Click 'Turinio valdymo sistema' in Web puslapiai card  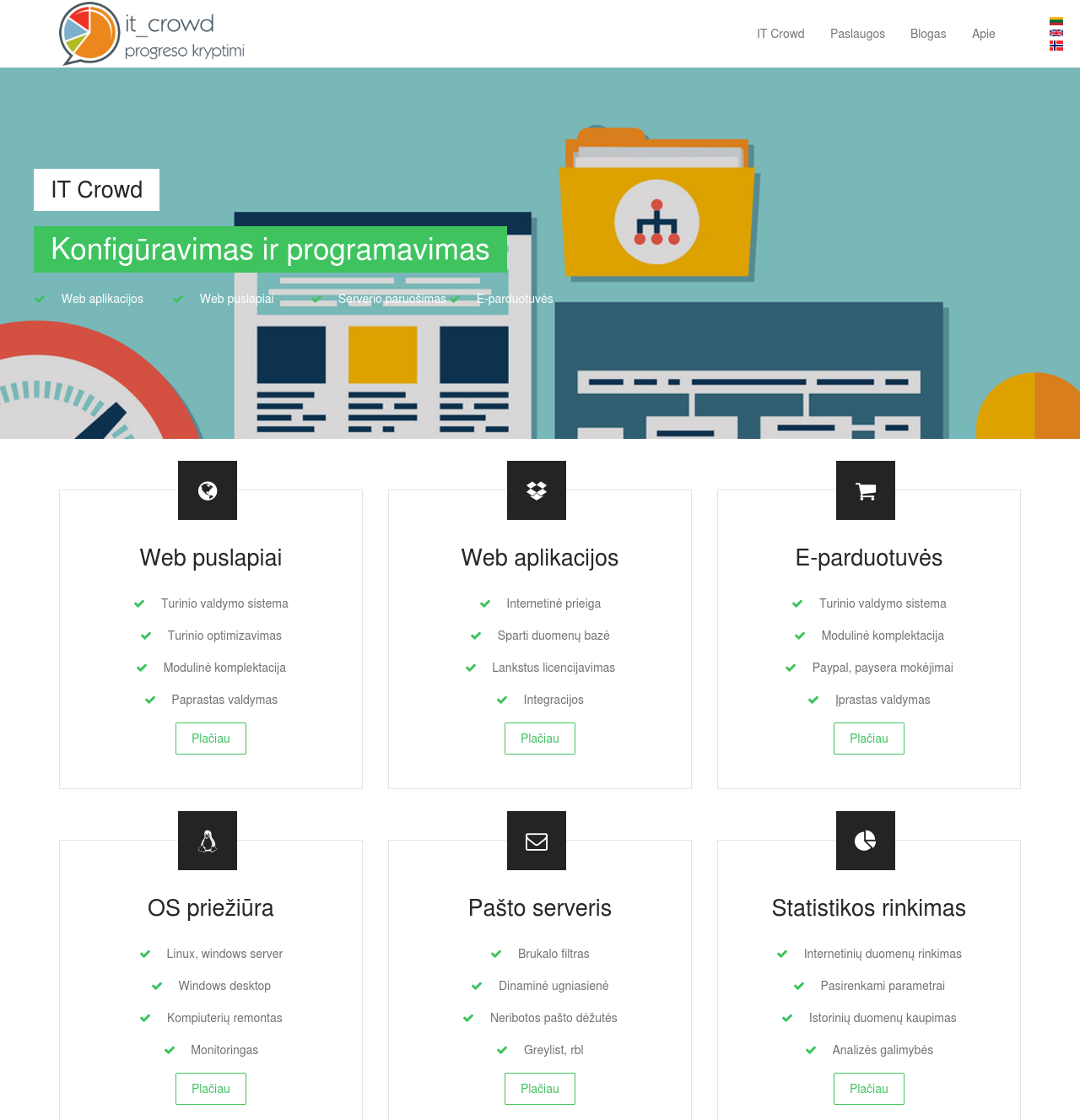pos(224,603)
